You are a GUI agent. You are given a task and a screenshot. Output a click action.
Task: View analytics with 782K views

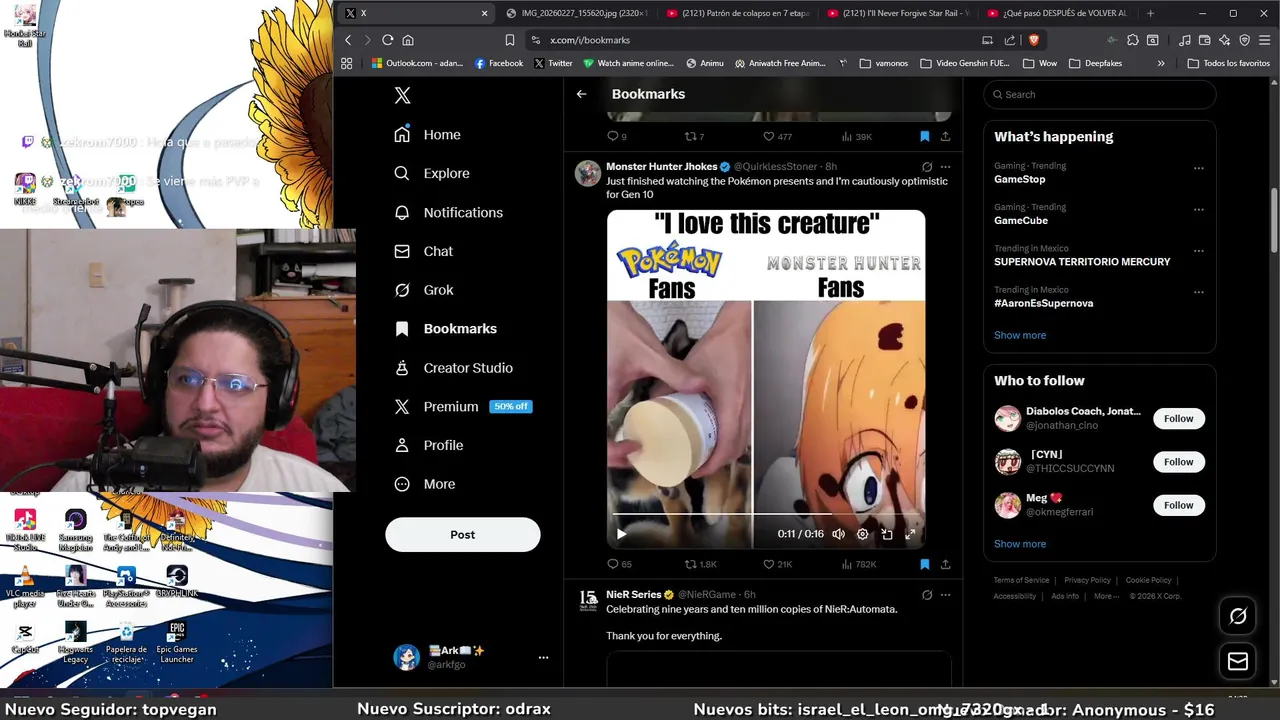[x=858, y=564]
